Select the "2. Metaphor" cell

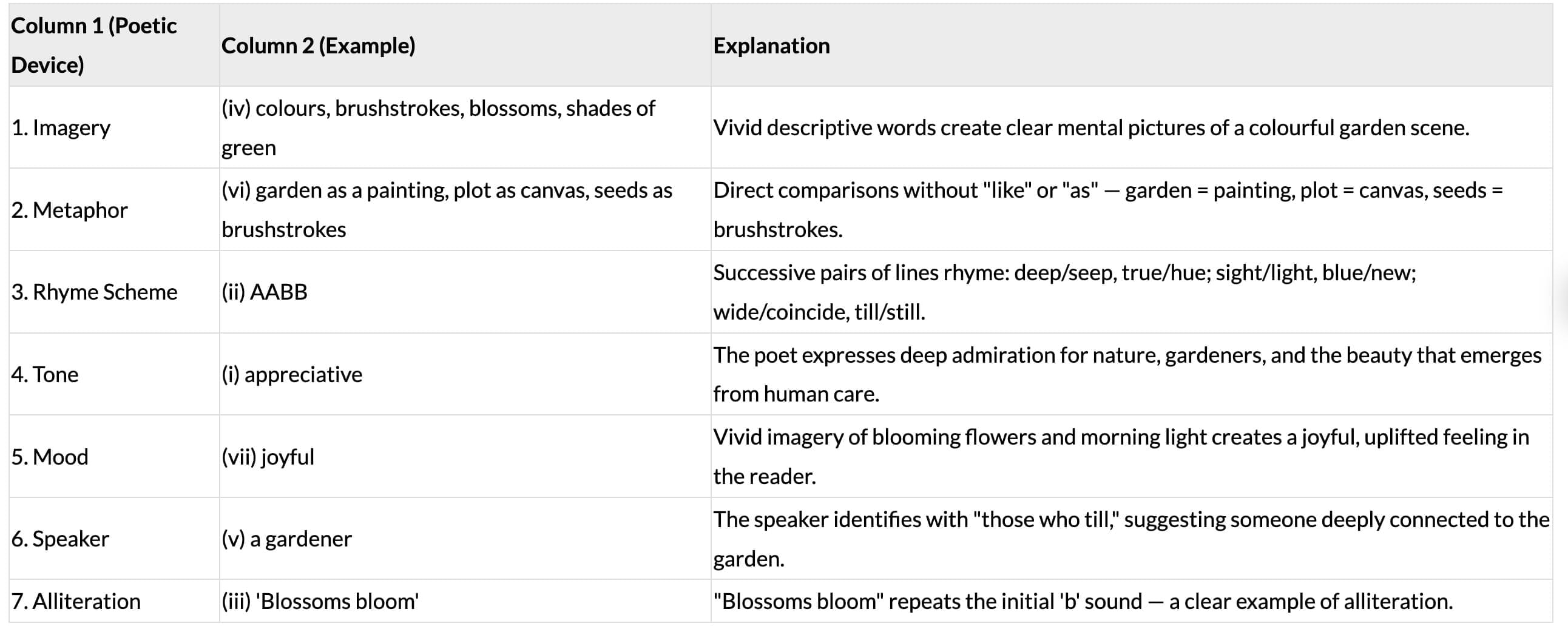(x=69, y=210)
